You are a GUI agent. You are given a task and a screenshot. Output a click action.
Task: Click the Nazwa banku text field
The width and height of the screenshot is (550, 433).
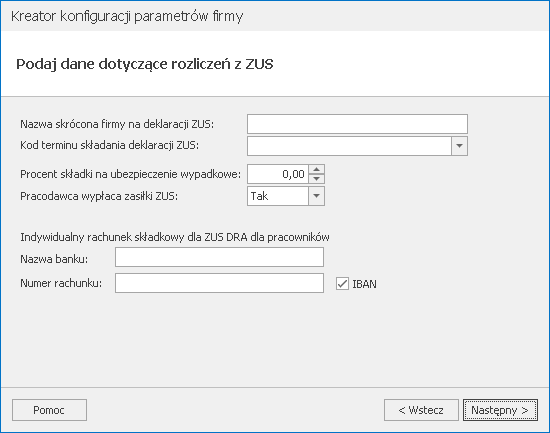(219, 257)
